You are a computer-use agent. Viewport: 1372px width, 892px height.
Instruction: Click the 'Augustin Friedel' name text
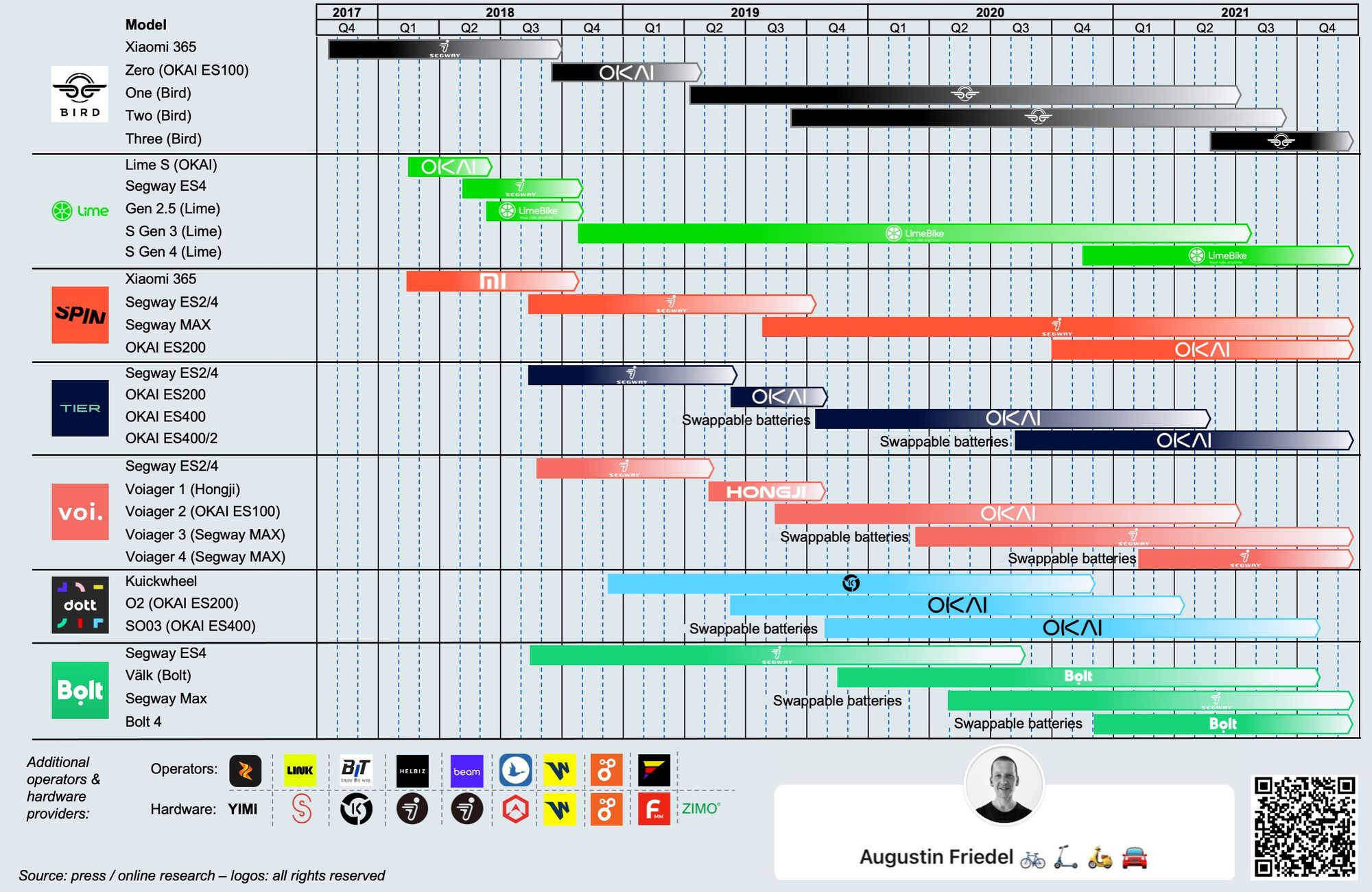pyautogui.click(x=936, y=857)
